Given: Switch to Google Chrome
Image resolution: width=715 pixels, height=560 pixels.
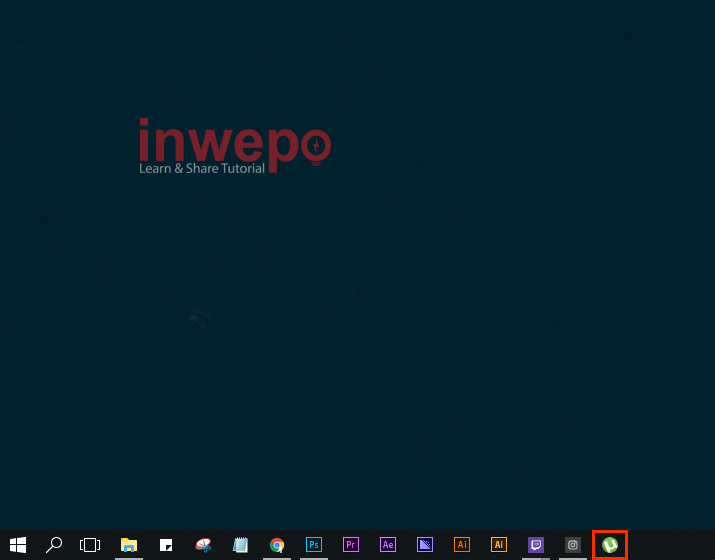Looking at the screenshot, I should tap(277, 545).
